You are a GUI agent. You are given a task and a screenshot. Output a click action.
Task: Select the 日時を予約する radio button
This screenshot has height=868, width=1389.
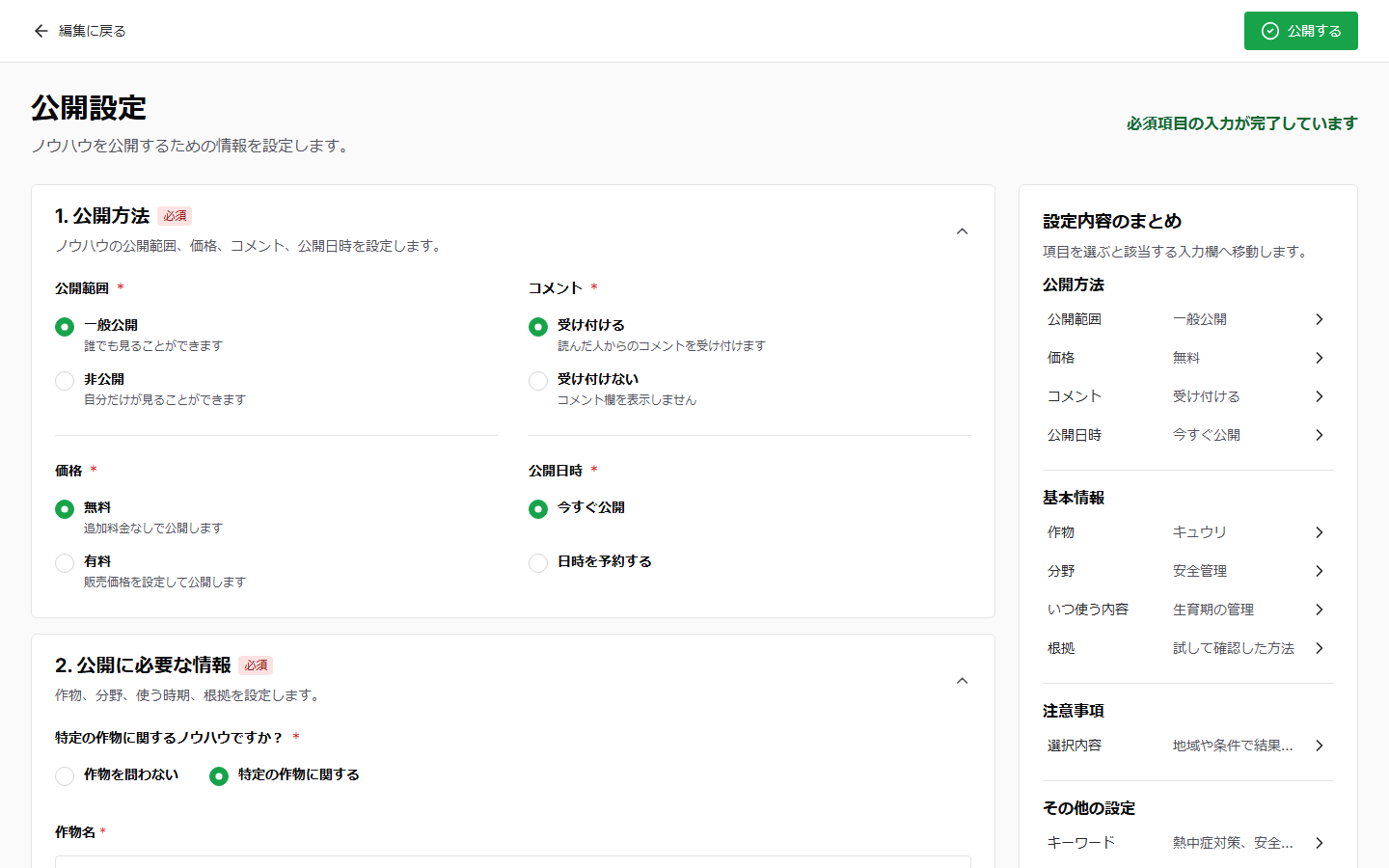click(538, 563)
